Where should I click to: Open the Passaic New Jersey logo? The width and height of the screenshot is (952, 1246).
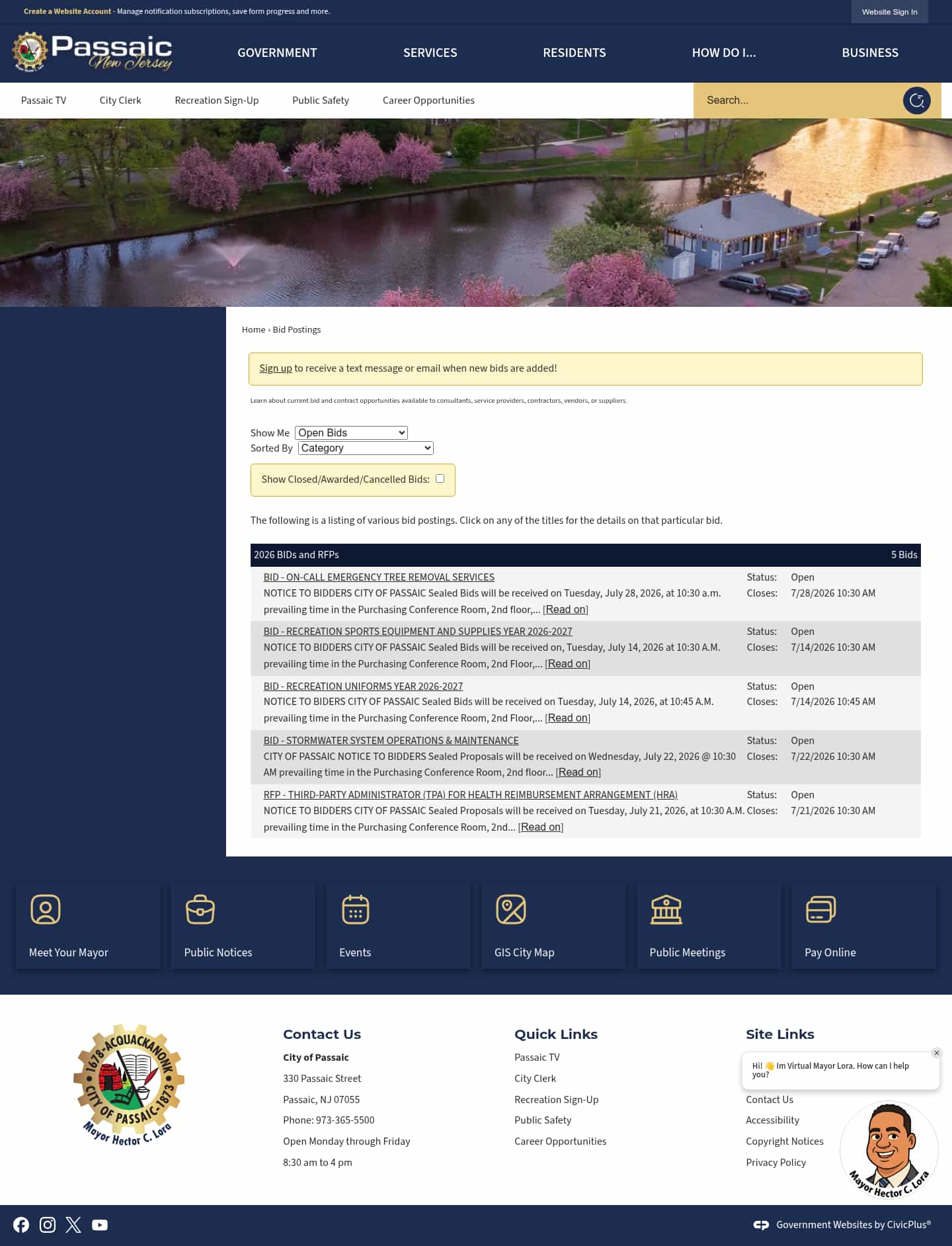[x=93, y=52]
